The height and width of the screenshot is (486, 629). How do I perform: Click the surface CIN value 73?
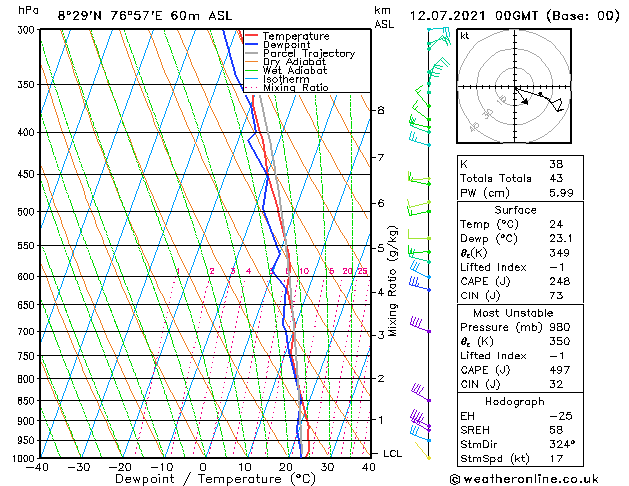coord(556,296)
